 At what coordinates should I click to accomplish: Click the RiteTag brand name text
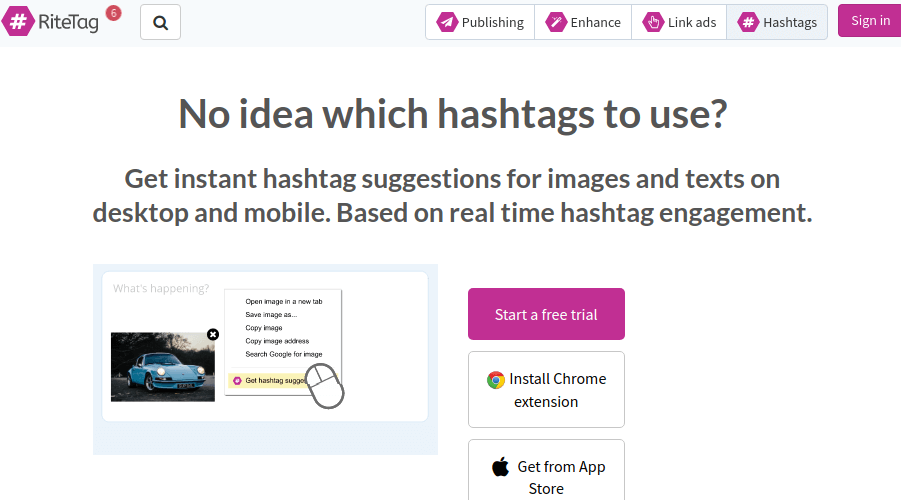(x=68, y=22)
